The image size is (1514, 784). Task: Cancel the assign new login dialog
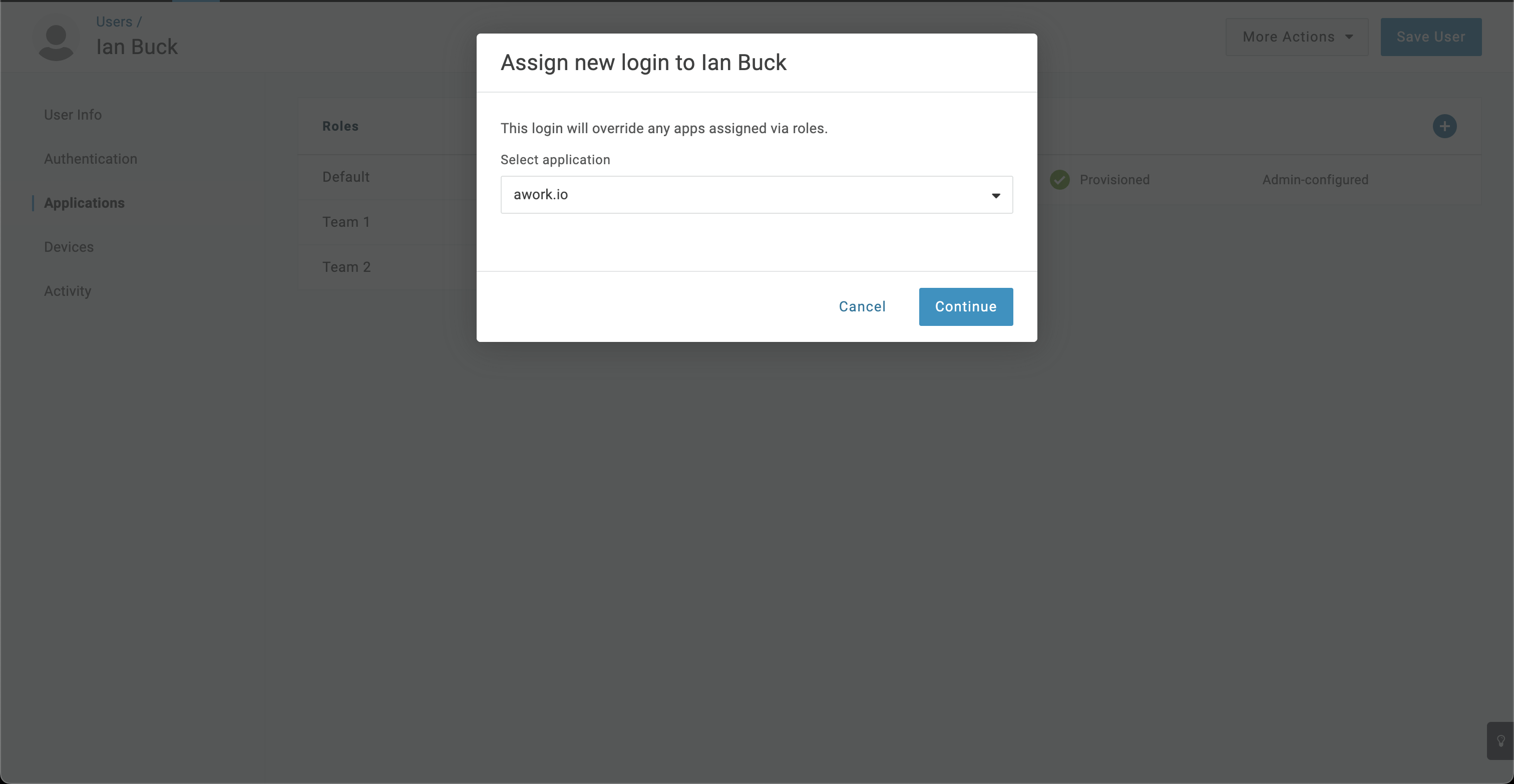pyautogui.click(x=862, y=306)
